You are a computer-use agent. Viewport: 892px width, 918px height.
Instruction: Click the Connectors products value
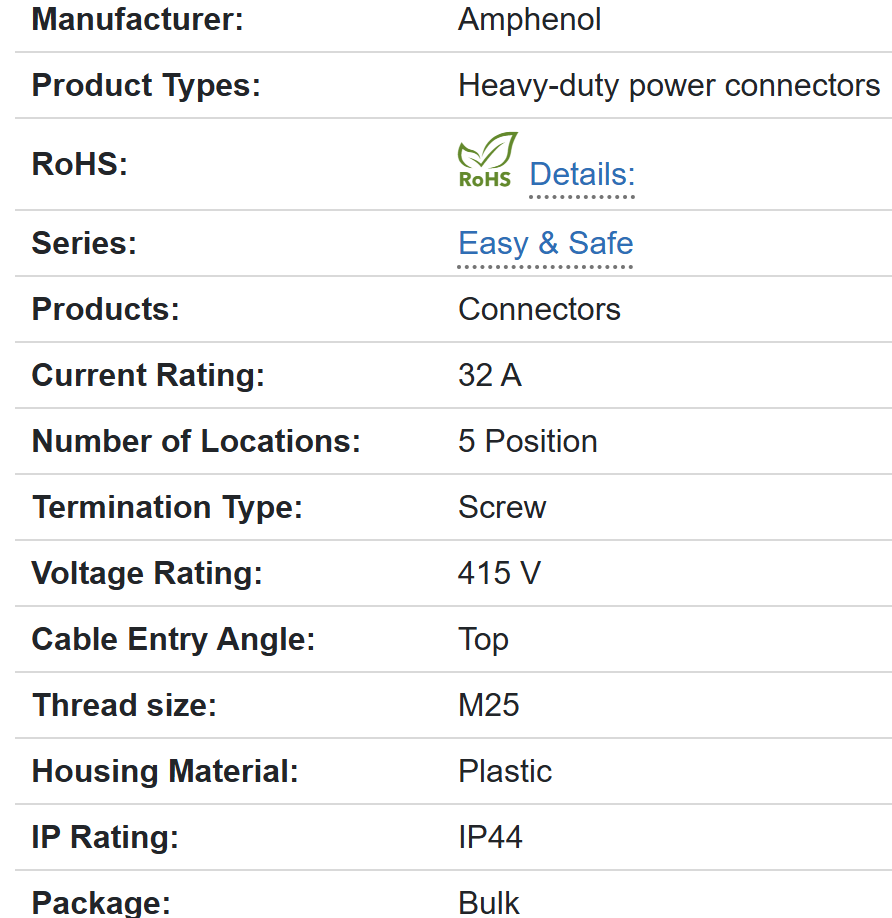[x=538, y=309]
